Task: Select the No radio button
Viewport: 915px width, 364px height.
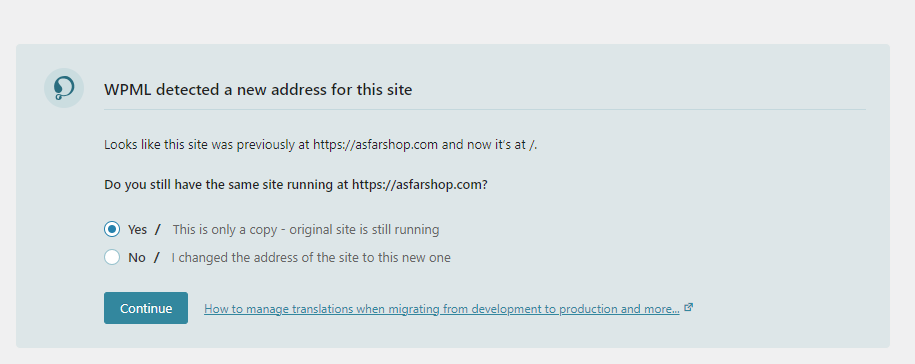Action: pyautogui.click(x=112, y=257)
